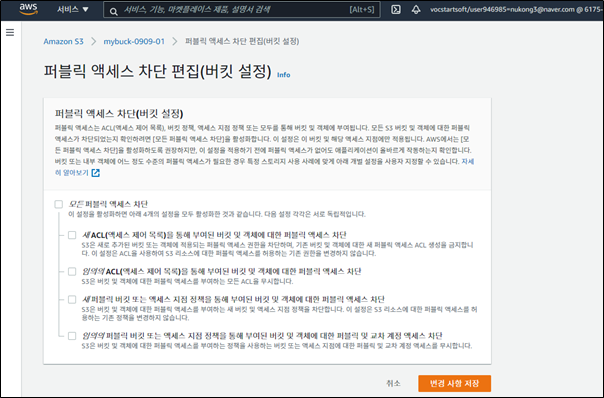Screen dimensions: 604x398
Task: Click the 취소 cancel button
Action: click(x=393, y=383)
